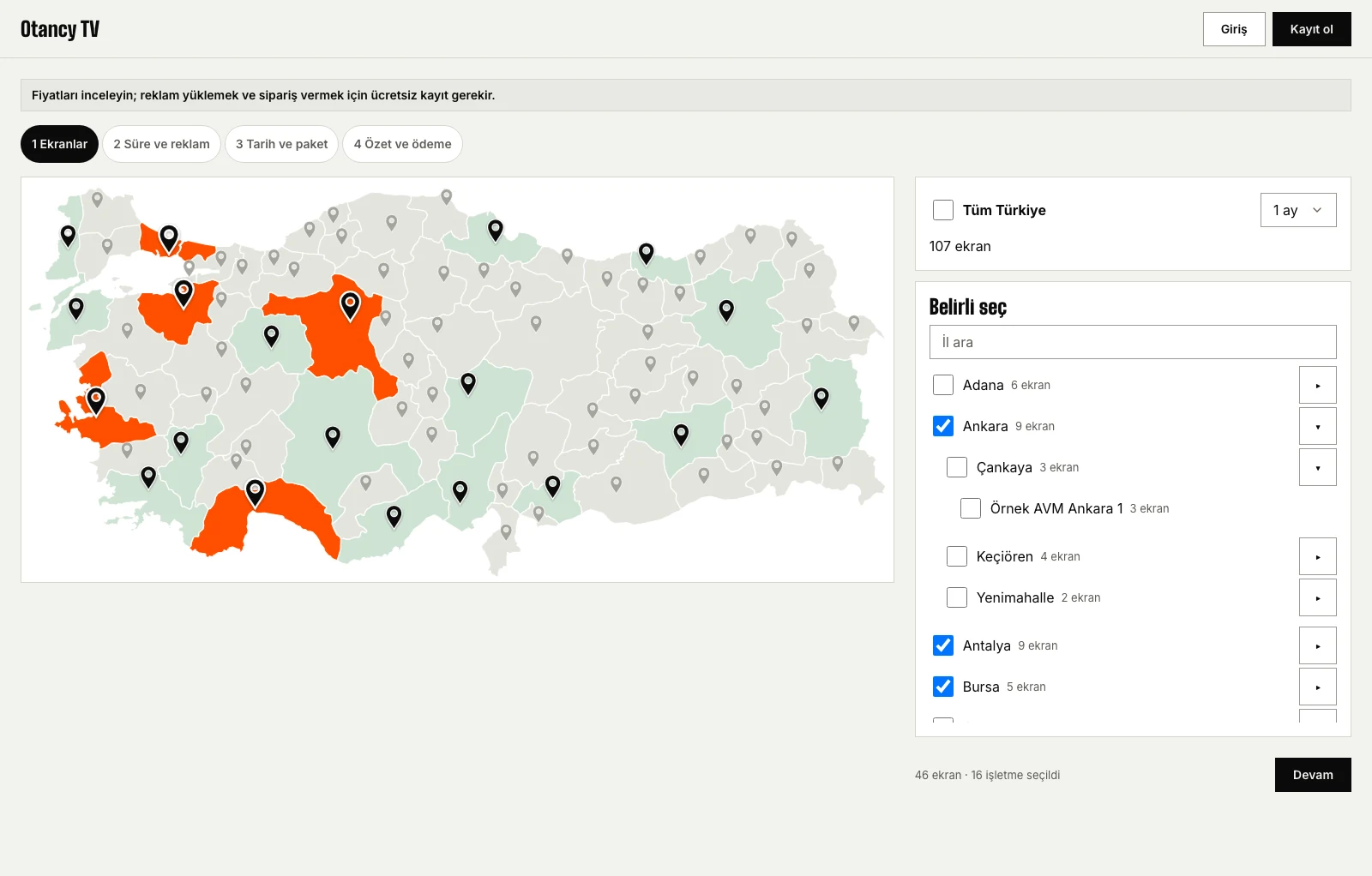Open the Otancy TV logo link
This screenshot has width=1372, height=876.
(x=60, y=29)
